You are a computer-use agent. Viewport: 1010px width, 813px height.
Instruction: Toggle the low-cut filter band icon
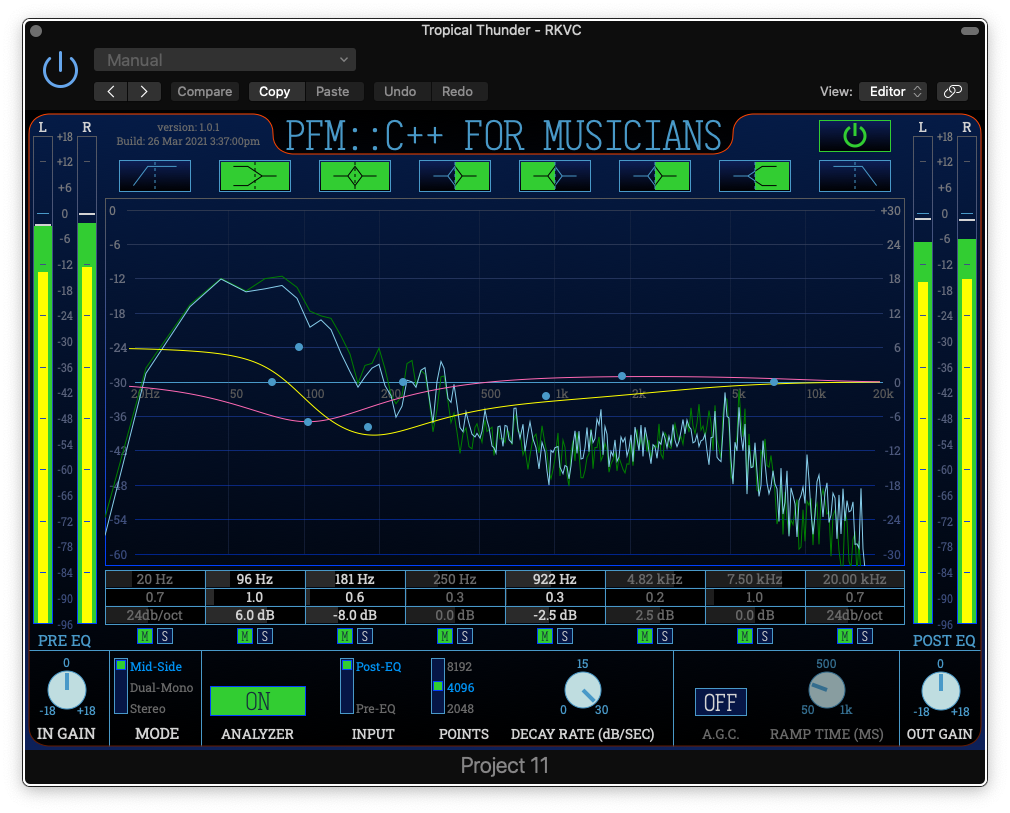tap(155, 176)
